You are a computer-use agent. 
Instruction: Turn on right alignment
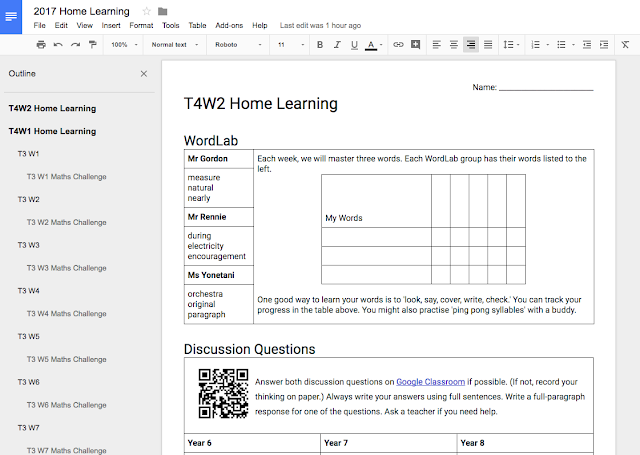click(471, 44)
